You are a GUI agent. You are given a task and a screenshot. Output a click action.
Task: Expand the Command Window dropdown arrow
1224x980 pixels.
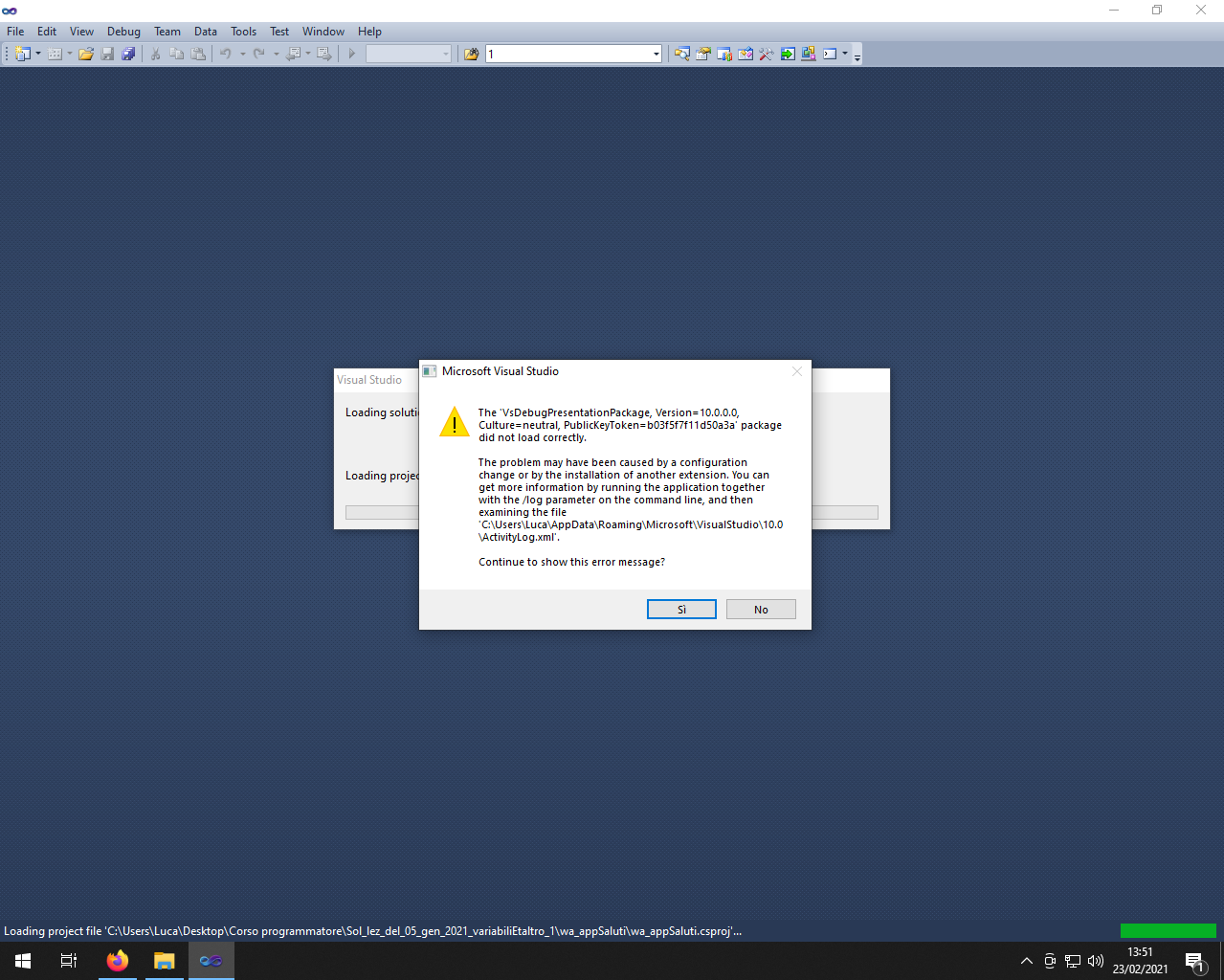click(845, 54)
